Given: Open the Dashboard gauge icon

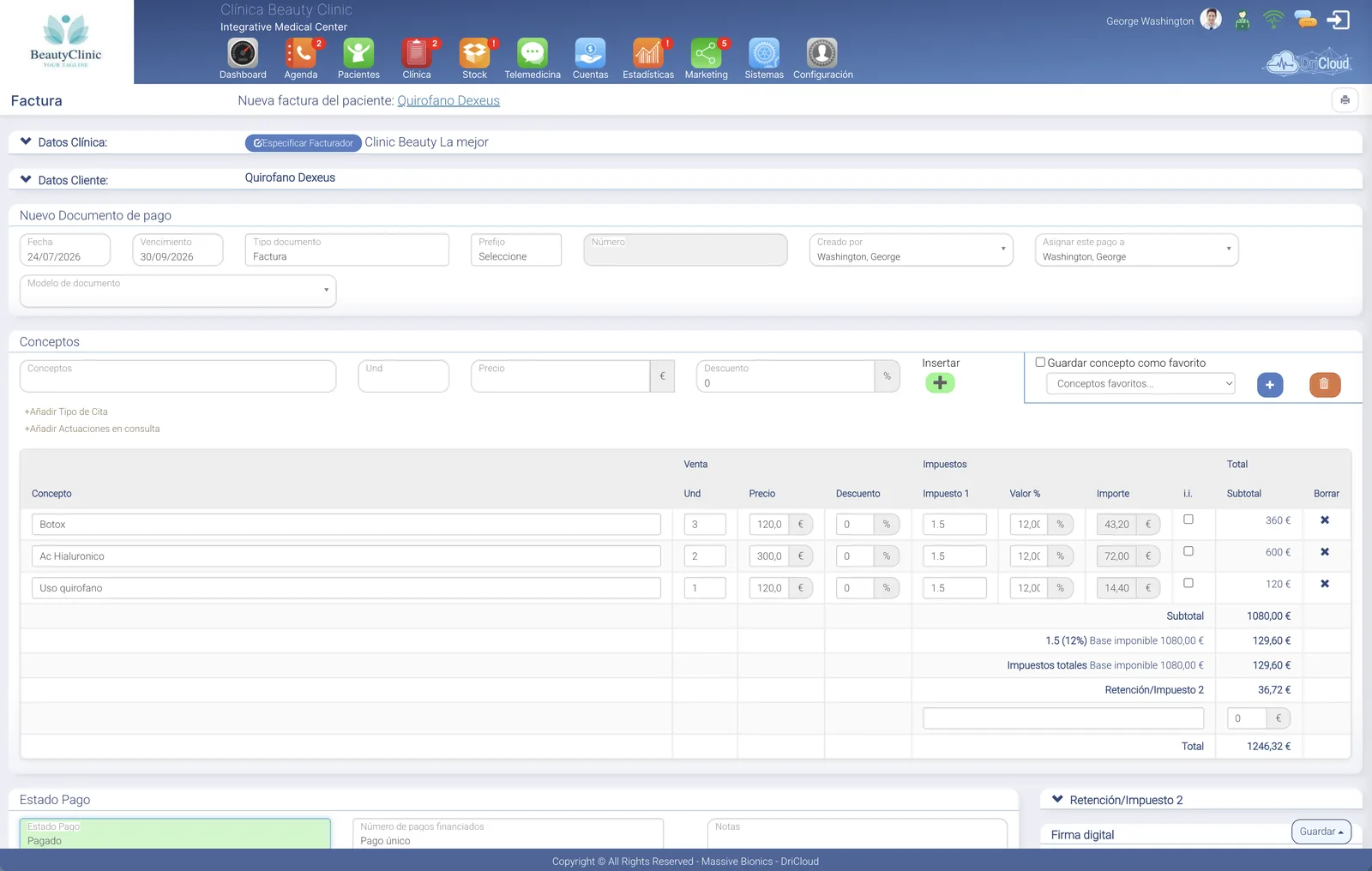Looking at the screenshot, I should pyautogui.click(x=243, y=53).
